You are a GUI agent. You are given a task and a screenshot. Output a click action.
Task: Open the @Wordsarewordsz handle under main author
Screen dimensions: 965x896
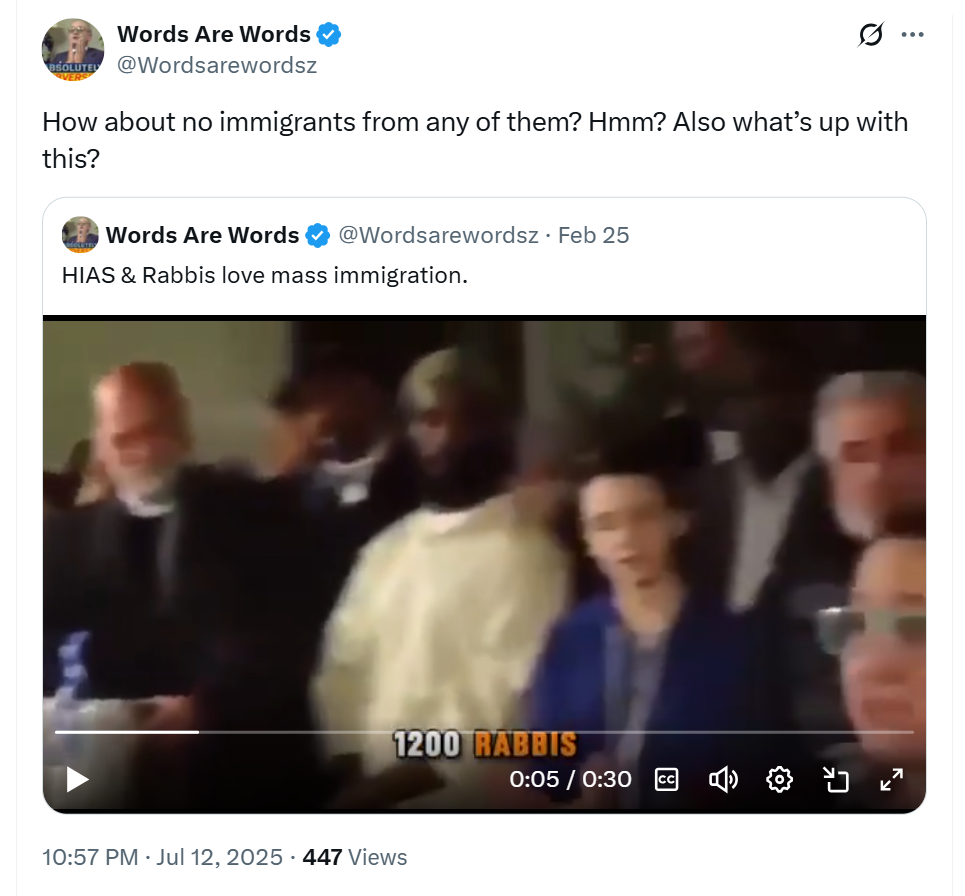(217, 65)
